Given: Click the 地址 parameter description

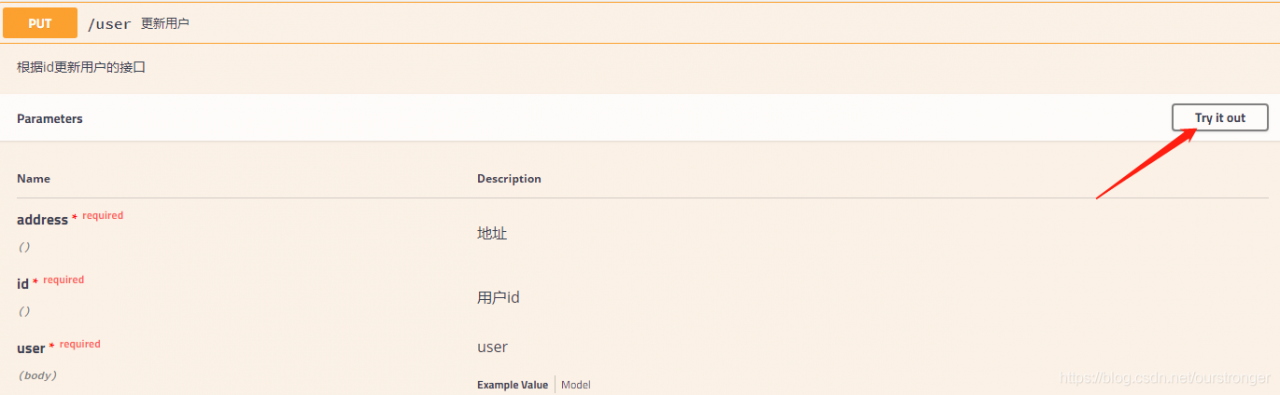Looking at the screenshot, I should (492, 233).
